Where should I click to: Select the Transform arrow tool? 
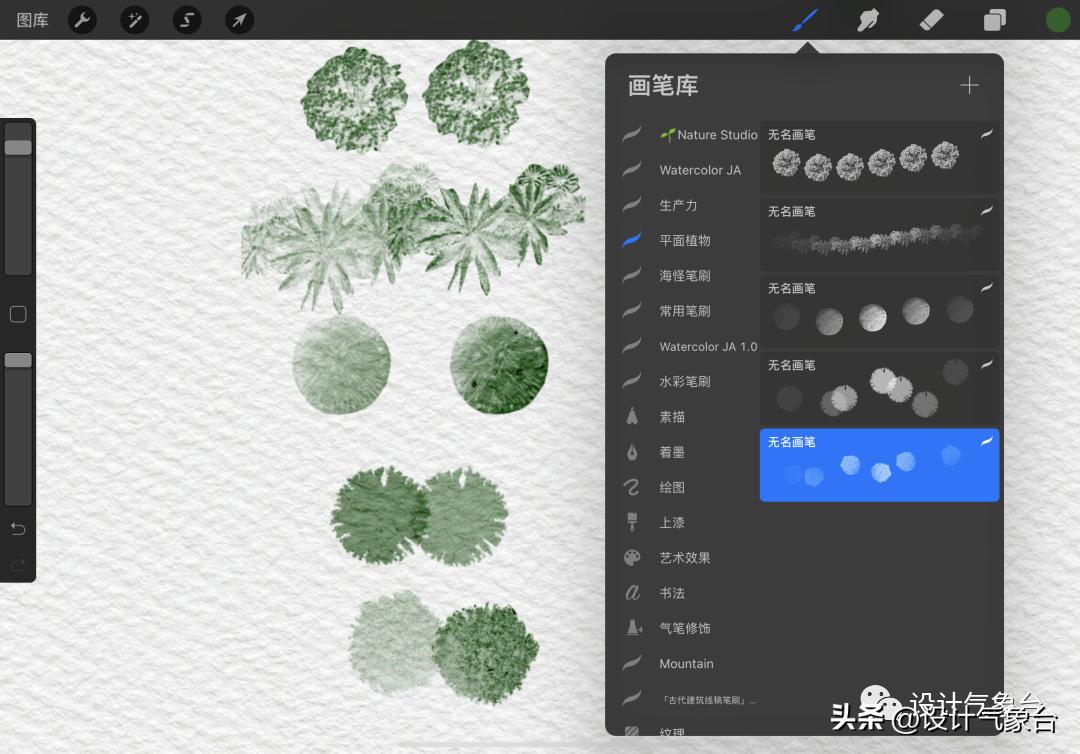[239, 19]
